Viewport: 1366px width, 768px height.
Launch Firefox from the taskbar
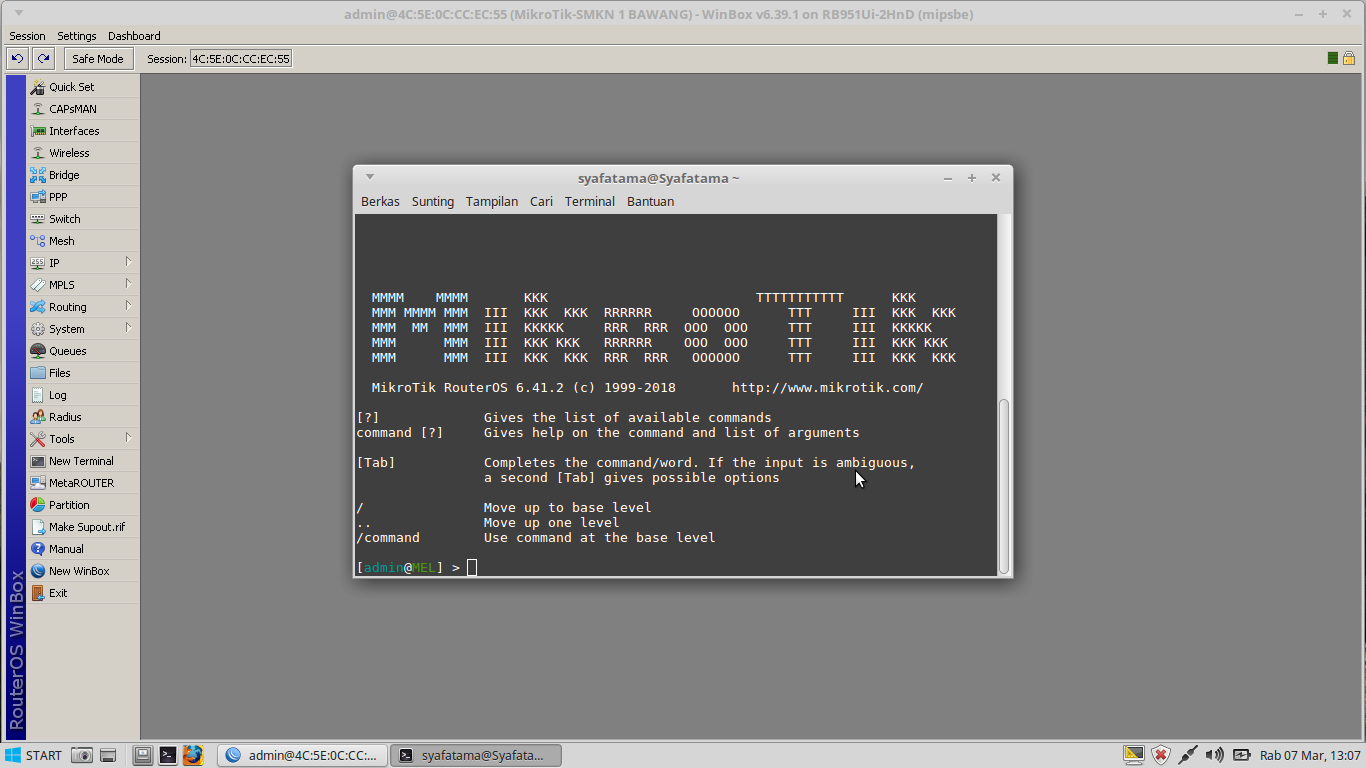point(193,755)
